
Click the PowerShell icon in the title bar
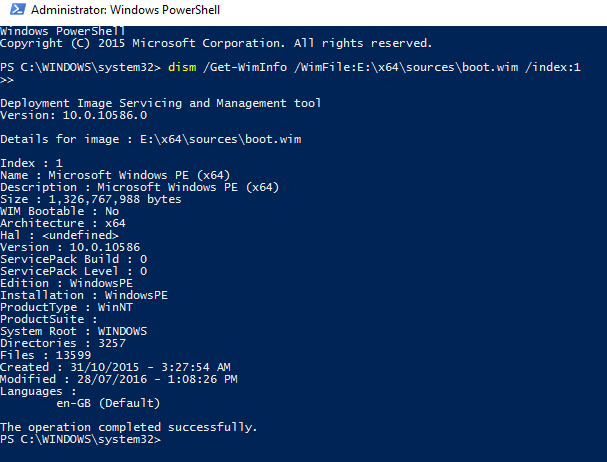(x=10, y=10)
